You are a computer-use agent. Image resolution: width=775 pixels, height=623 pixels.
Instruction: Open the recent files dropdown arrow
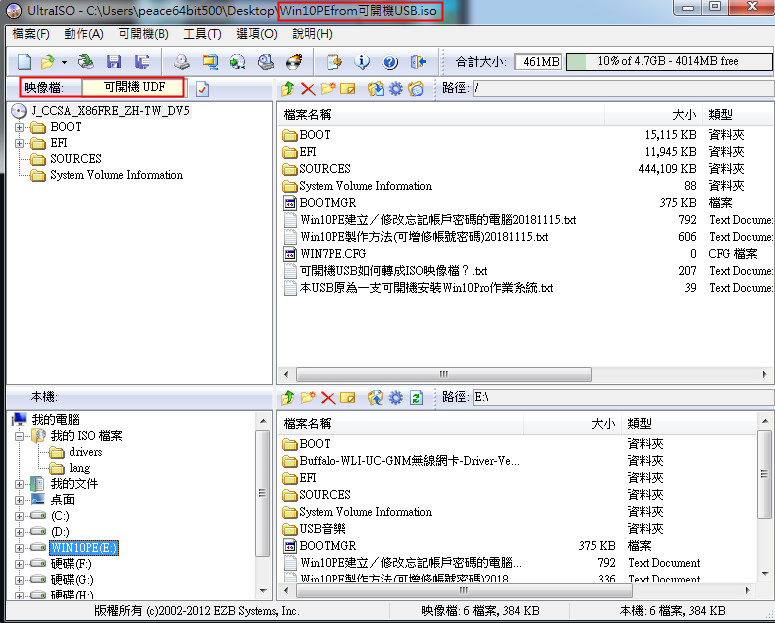[x=64, y=62]
